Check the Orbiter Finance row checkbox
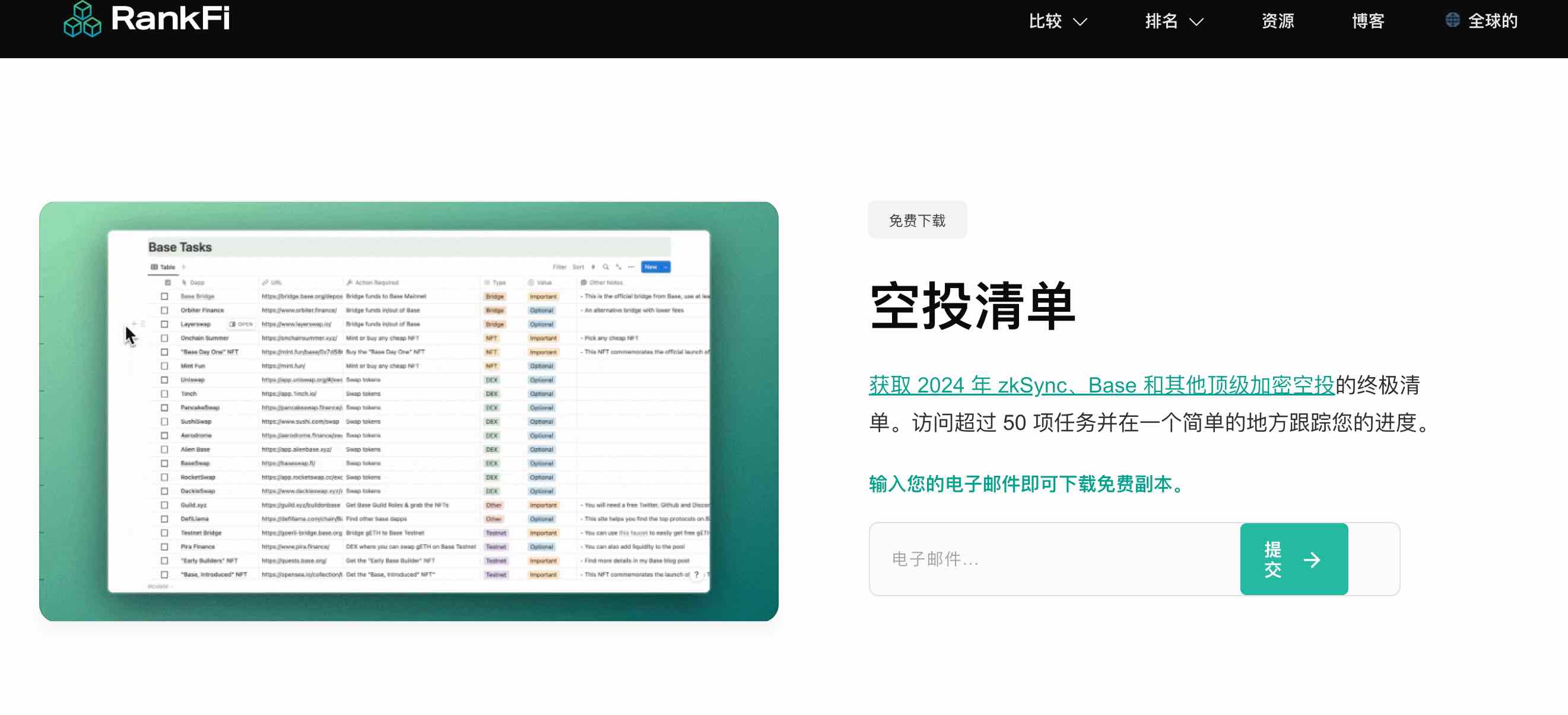This screenshot has height=715, width=1568. coord(164,310)
